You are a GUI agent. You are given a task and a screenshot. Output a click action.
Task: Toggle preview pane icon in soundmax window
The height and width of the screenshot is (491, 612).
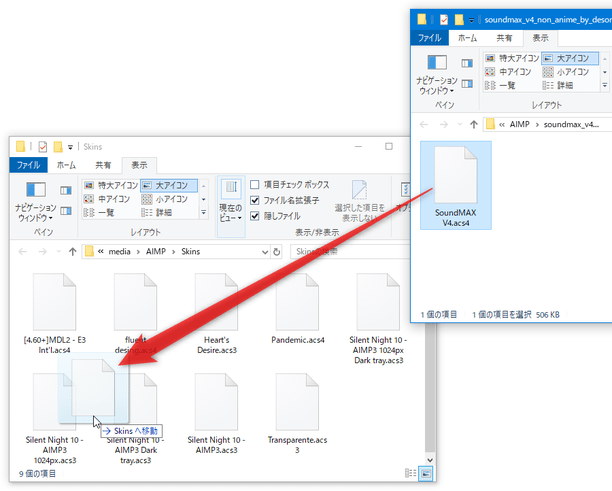(467, 63)
